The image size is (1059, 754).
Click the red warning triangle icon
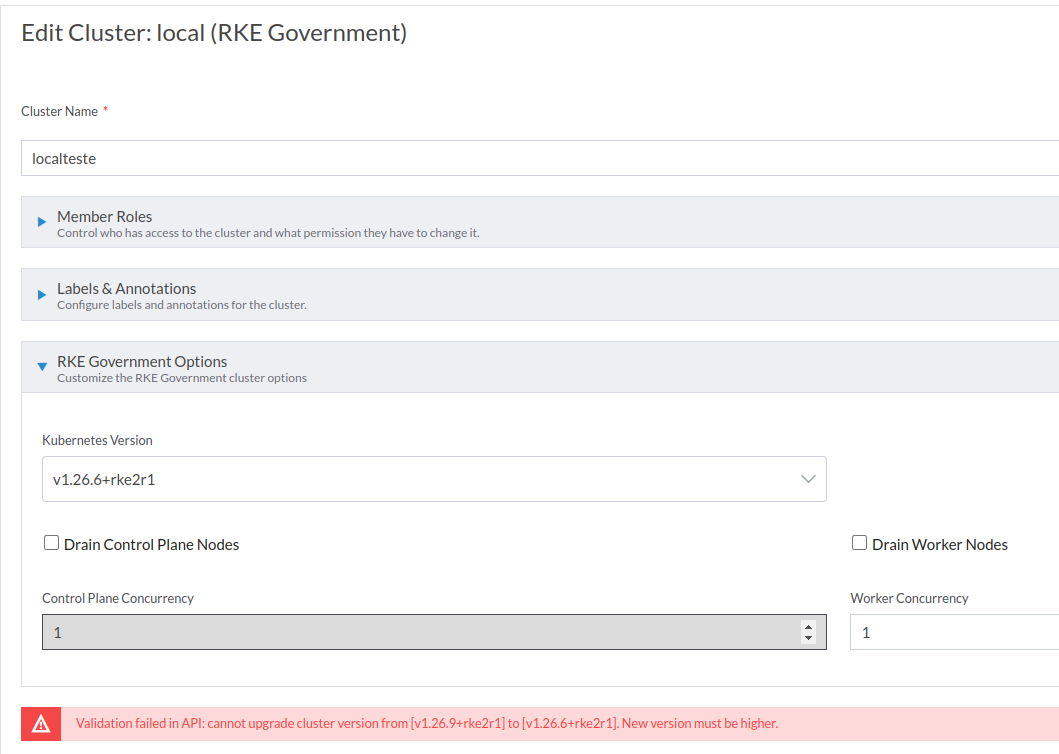pos(40,722)
